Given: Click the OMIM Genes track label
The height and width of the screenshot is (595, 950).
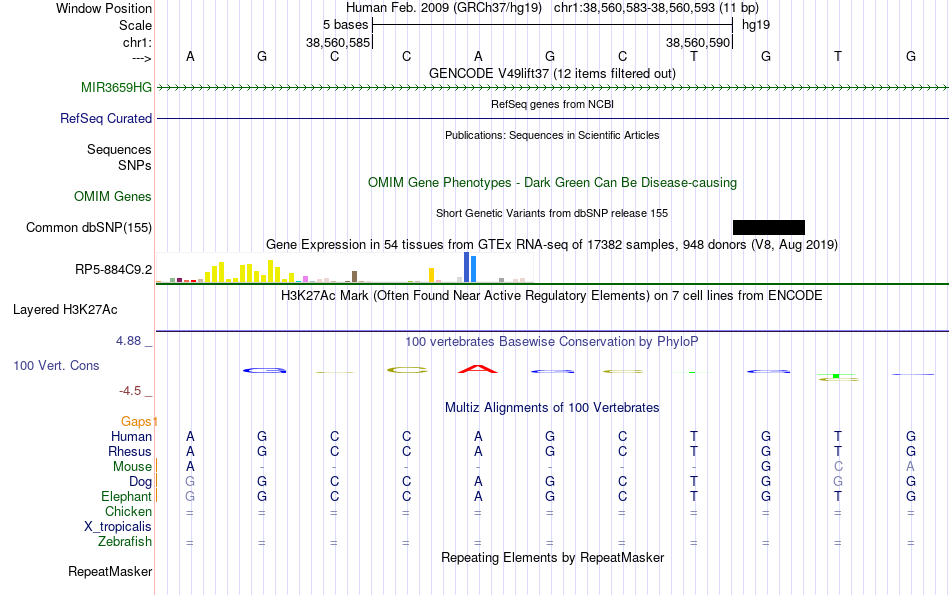Looking at the screenshot, I should [113, 197].
